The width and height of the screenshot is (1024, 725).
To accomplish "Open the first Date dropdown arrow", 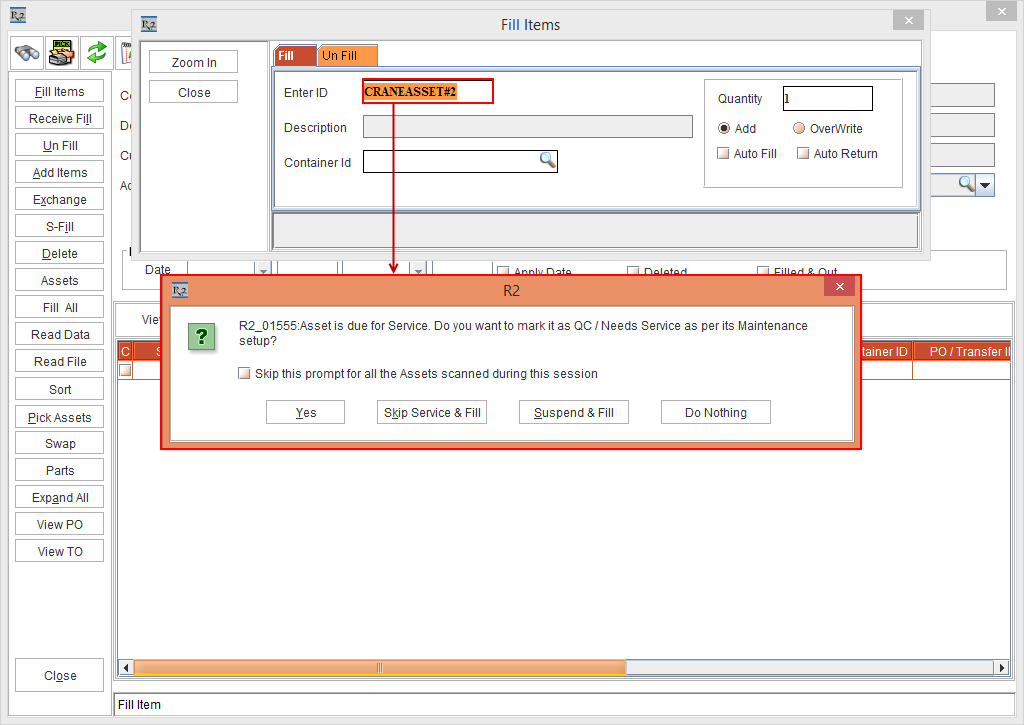I will coord(263,269).
